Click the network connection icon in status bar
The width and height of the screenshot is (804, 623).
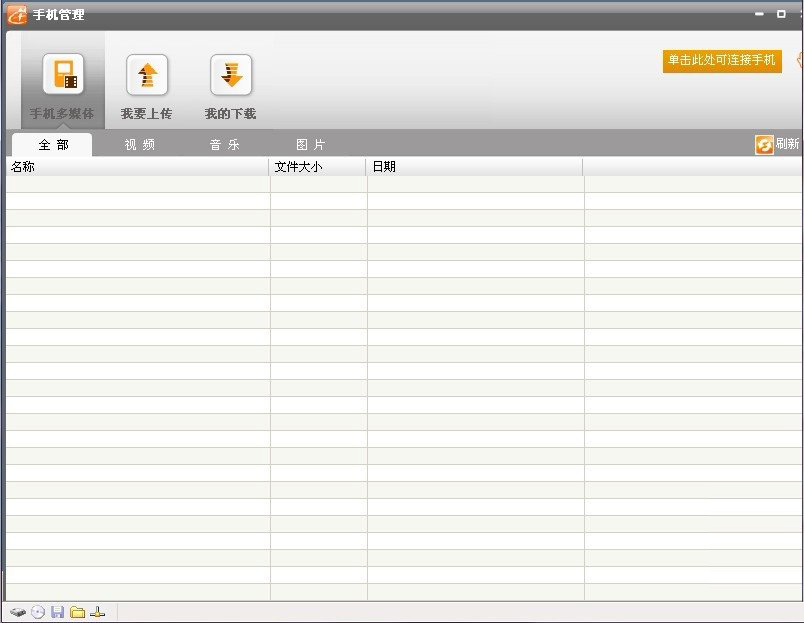[97, 612]
